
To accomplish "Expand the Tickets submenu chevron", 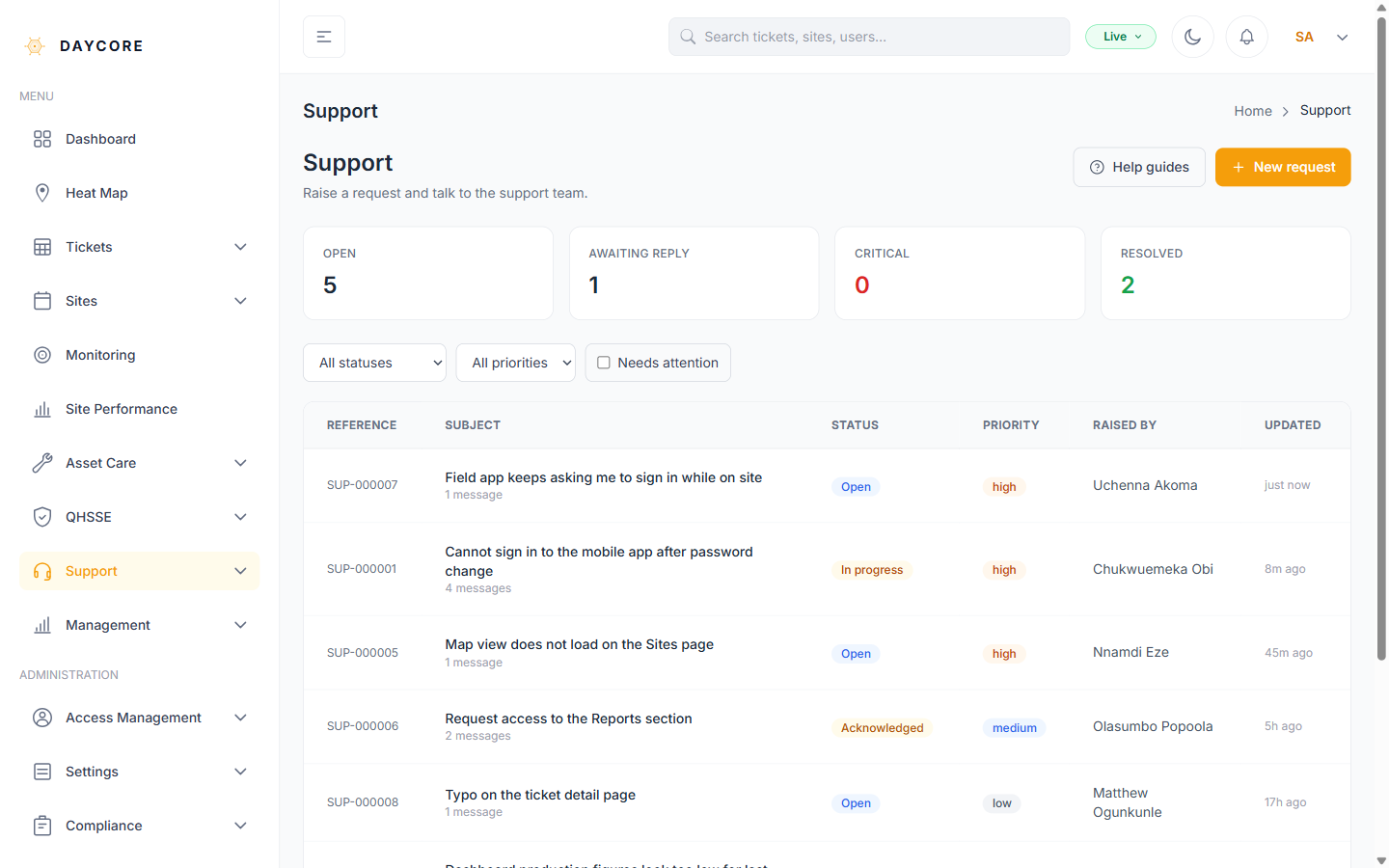I will coord(241,247).
